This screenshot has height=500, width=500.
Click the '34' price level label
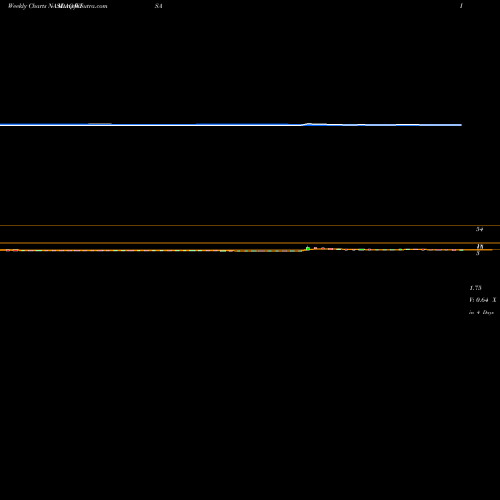(x=479, y=229)
